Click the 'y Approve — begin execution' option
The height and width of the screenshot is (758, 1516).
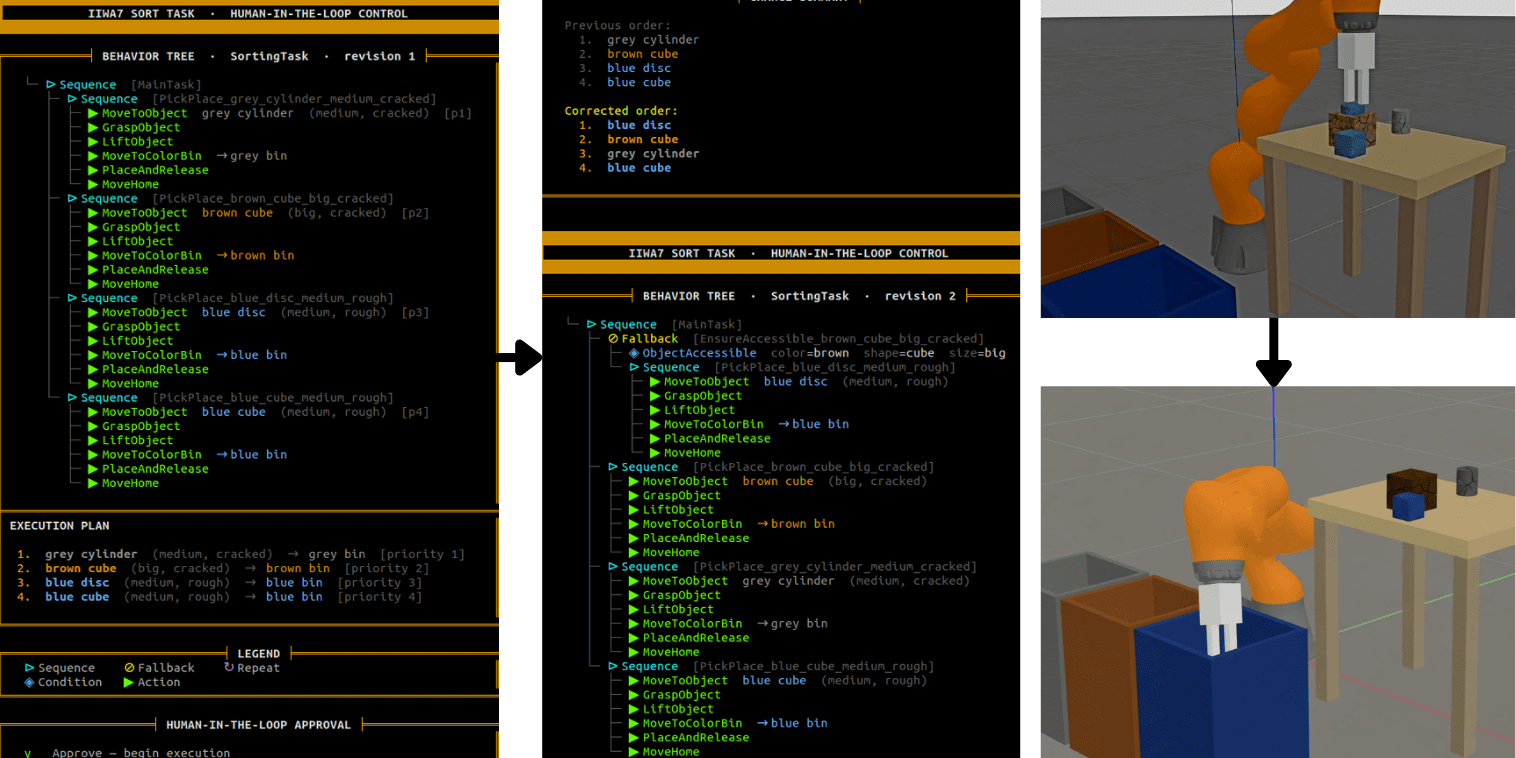pyautogui.click(x=127, y=752)
